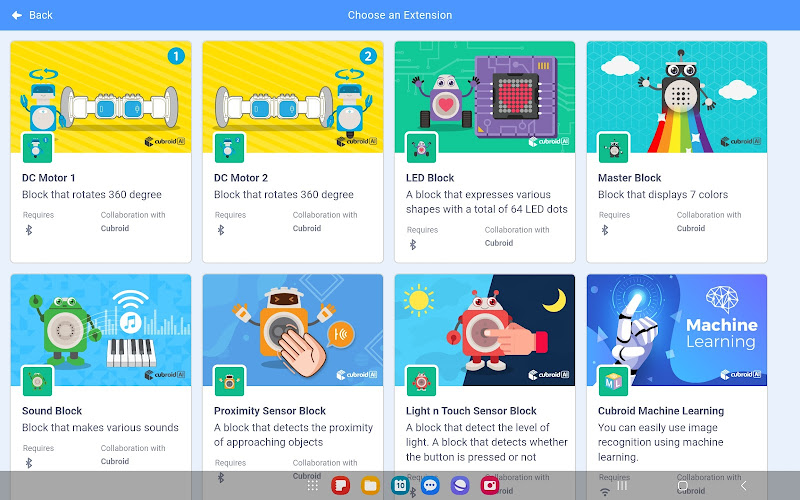Click the Light n Touch Sensor Block title
The image size is (800, 500).
pyautogui.click(x=471, y=411)
